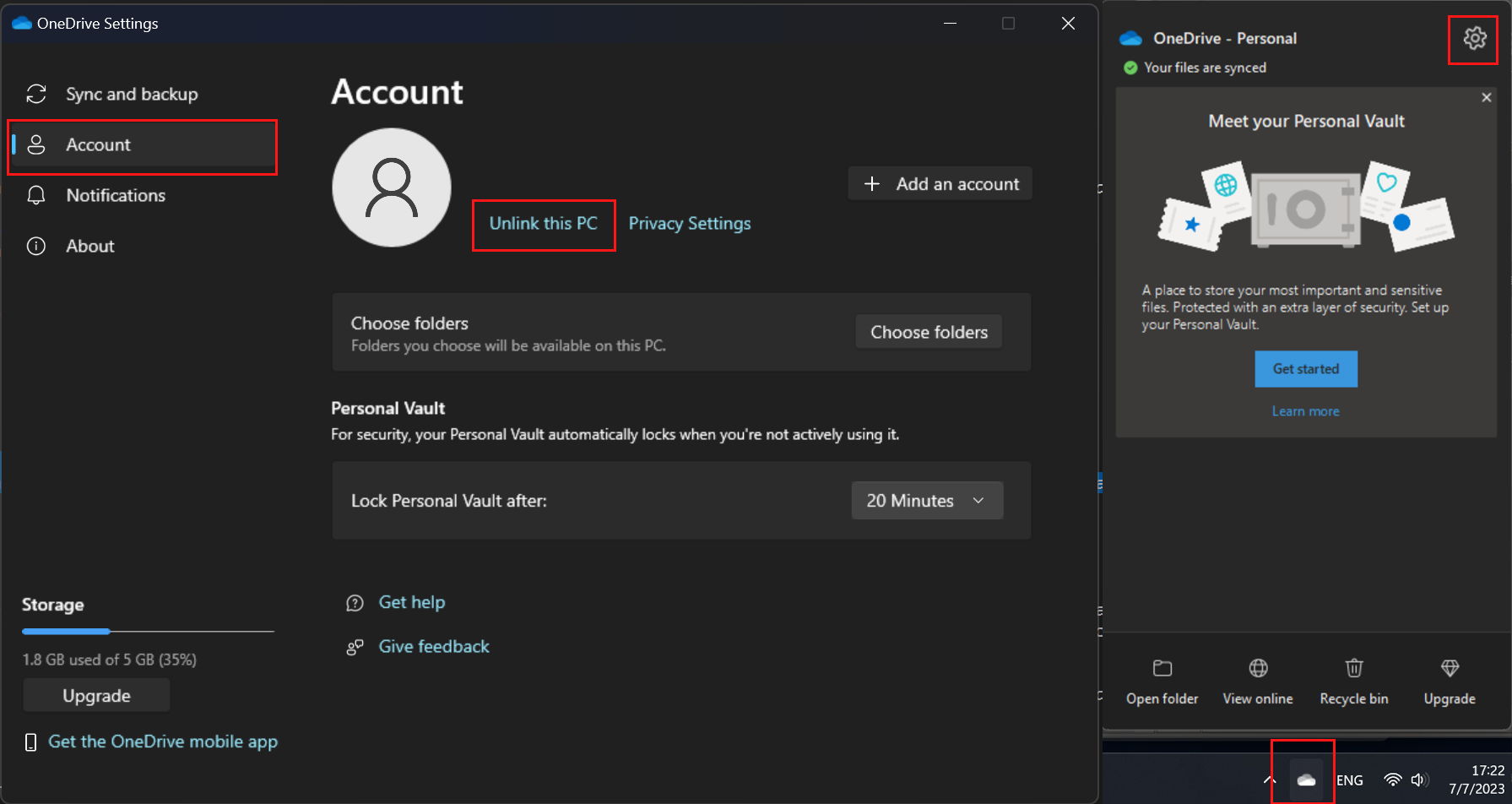The height and width of the screenshot is (804, 1512).
Task: Click the Upgrade diamond icon in the flyout
Action: [1450, 668]
